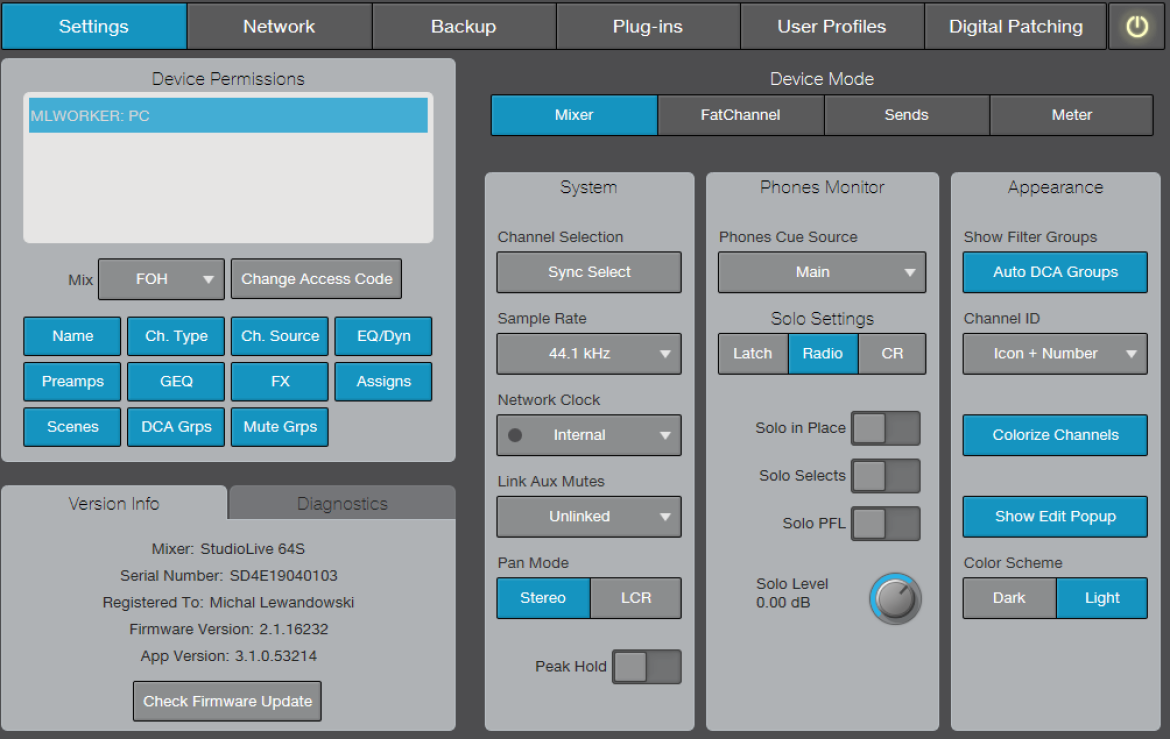Click the Serial Number SD4E19040103 text
The width and height of the screenshot is (1170, 739).
pos(228,576)
